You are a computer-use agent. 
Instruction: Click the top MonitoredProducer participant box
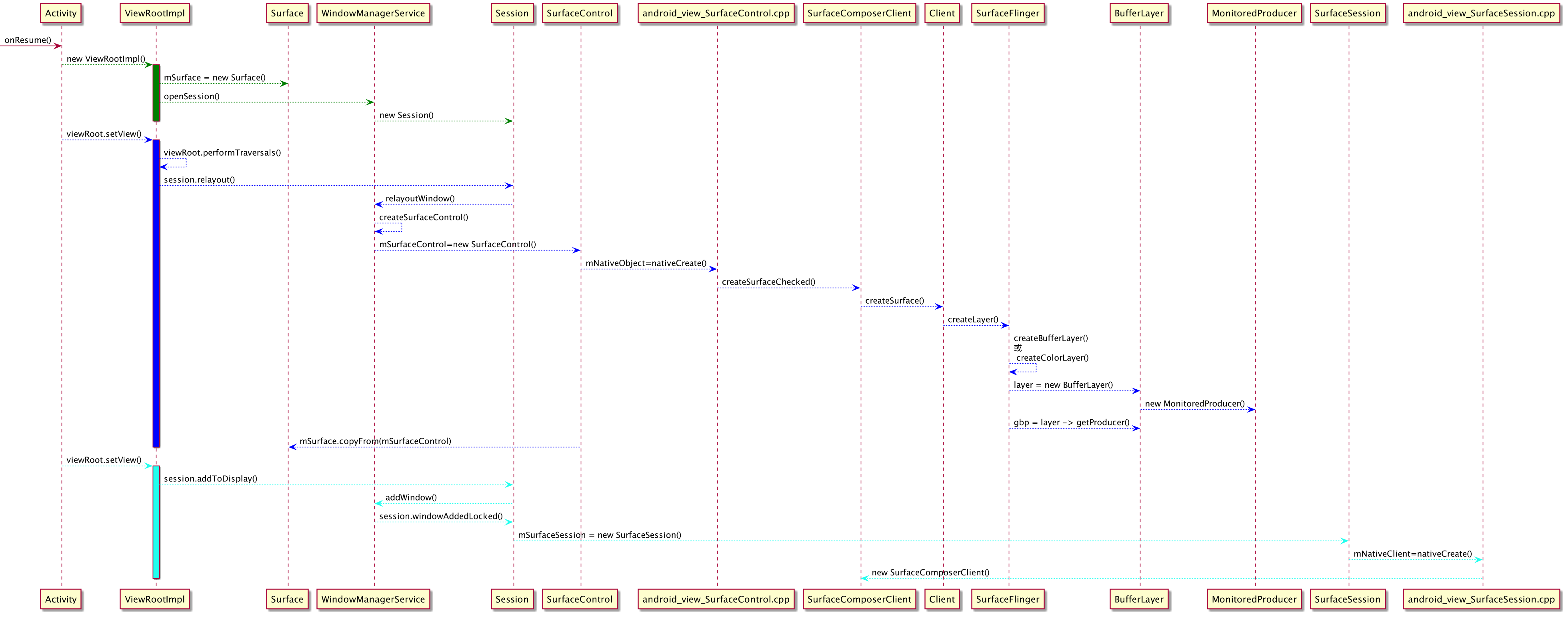(1254, 13)
